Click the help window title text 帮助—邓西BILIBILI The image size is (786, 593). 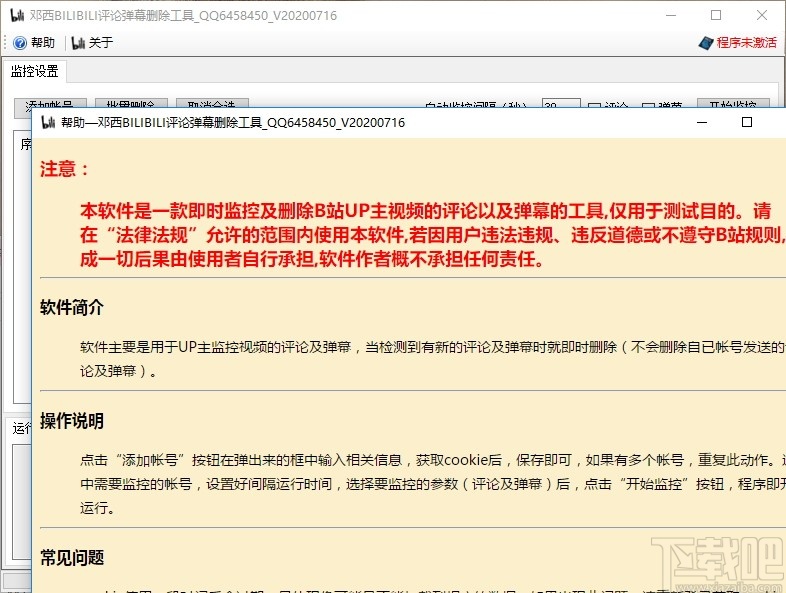pos(233,122)
